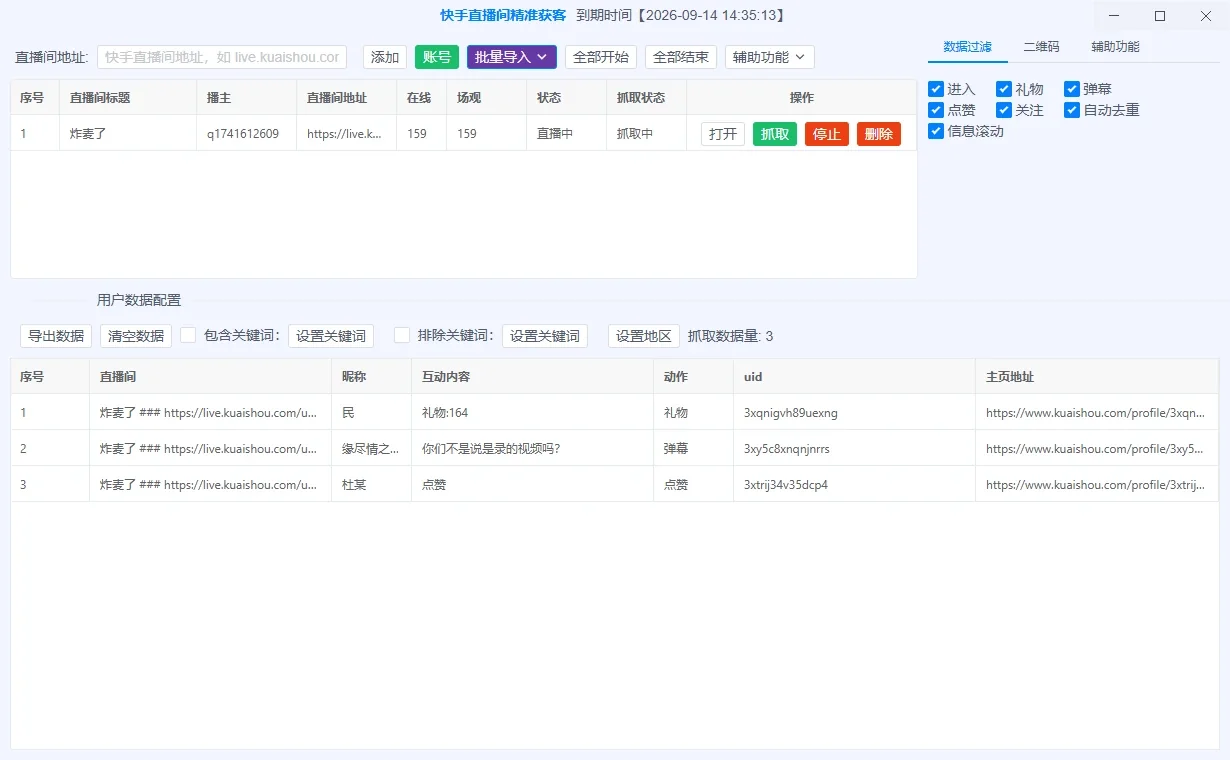Toggle the 点赞 filter checkbox
This screenshot has height=760, width=1230.
coord(936,110)
